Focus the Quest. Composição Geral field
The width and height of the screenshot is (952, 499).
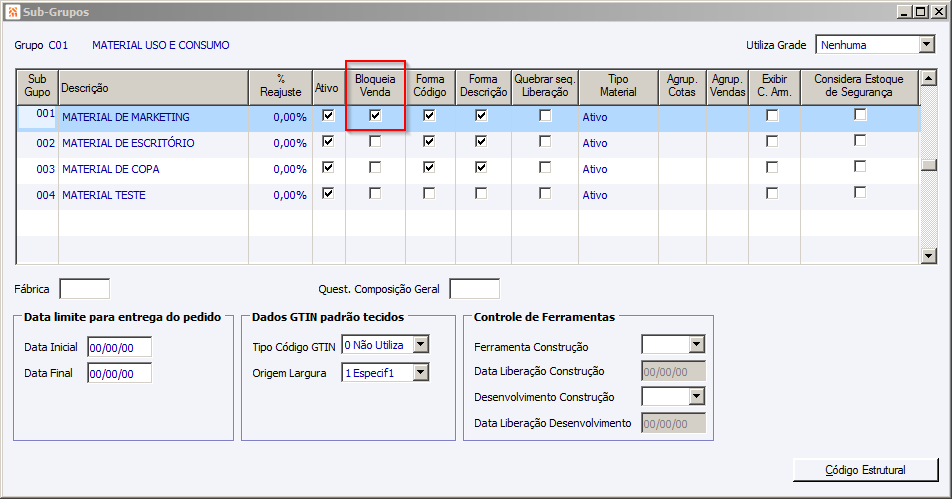(474, 289)
